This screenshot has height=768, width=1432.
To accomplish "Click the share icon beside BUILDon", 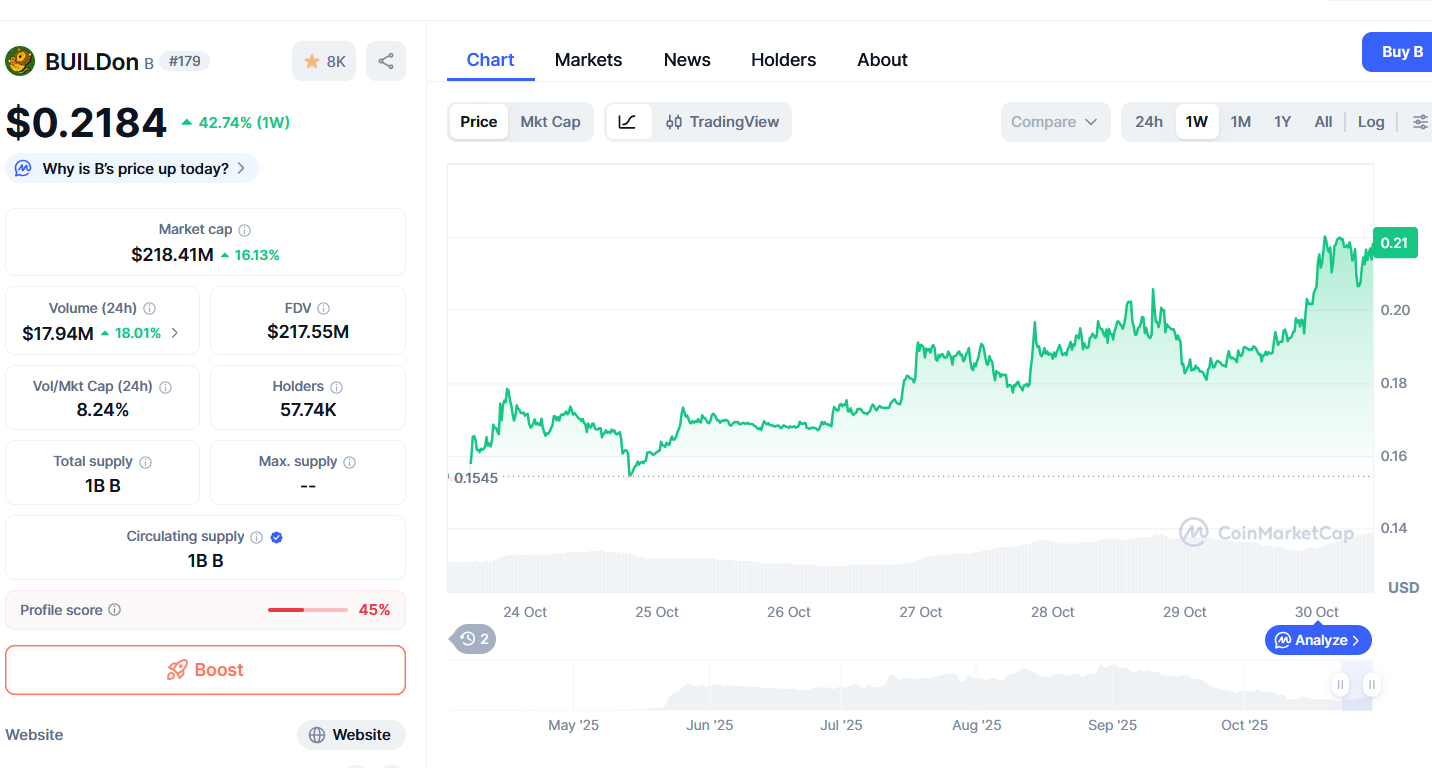I will click(386, 61).
